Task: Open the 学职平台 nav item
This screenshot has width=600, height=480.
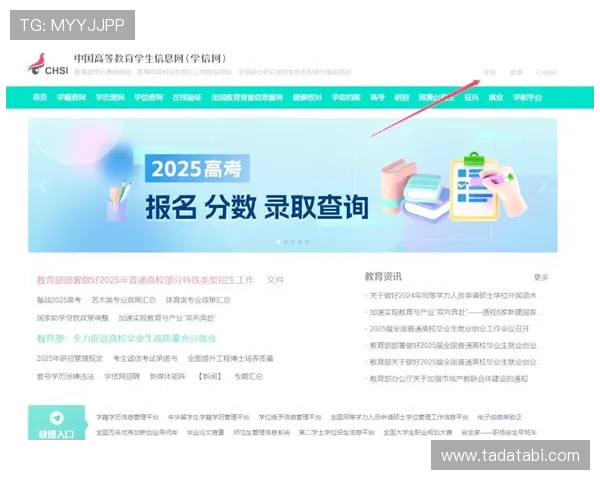Action: tap(527, 97)
